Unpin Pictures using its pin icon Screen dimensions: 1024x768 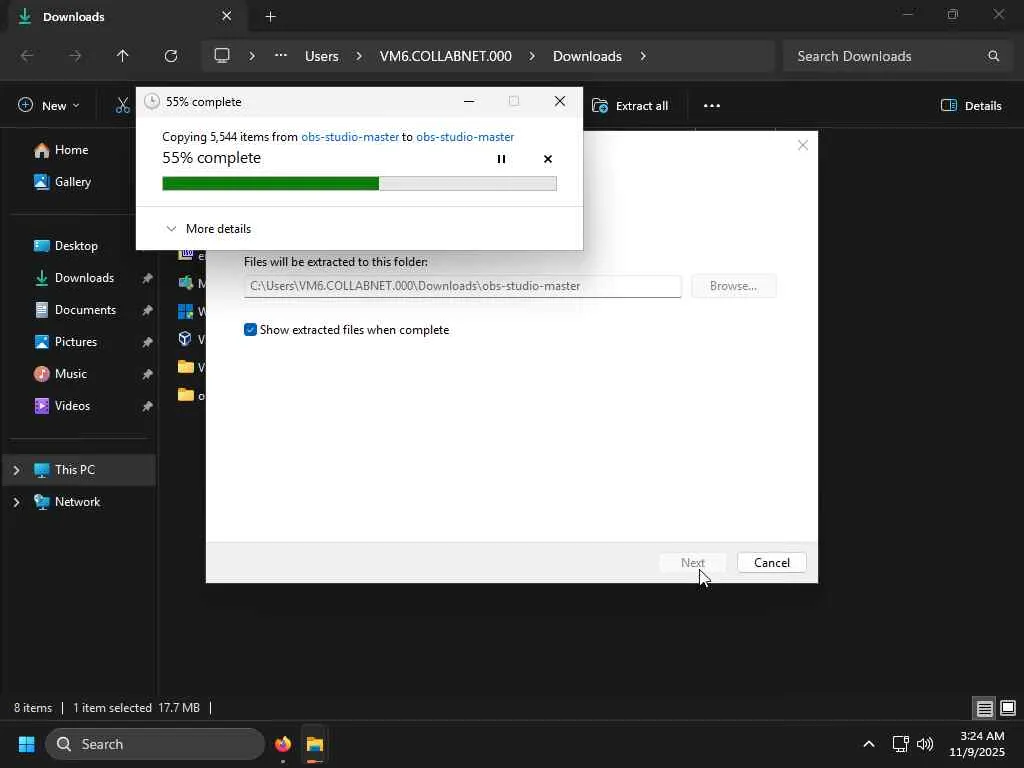148,342
